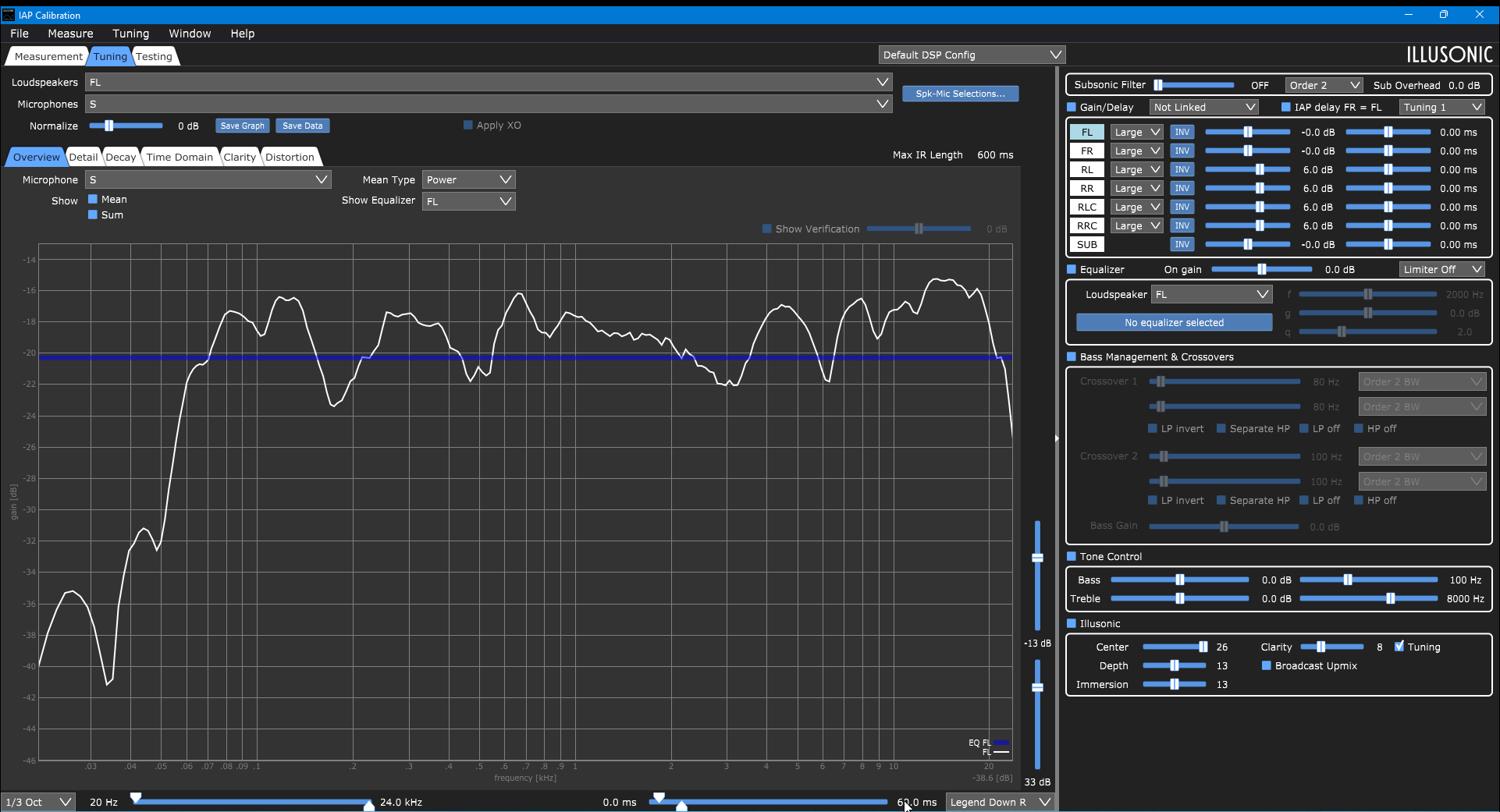This screenshot has height=812, width=1500.
Task: Select the FR channel button
Action: coord(1086,151)
